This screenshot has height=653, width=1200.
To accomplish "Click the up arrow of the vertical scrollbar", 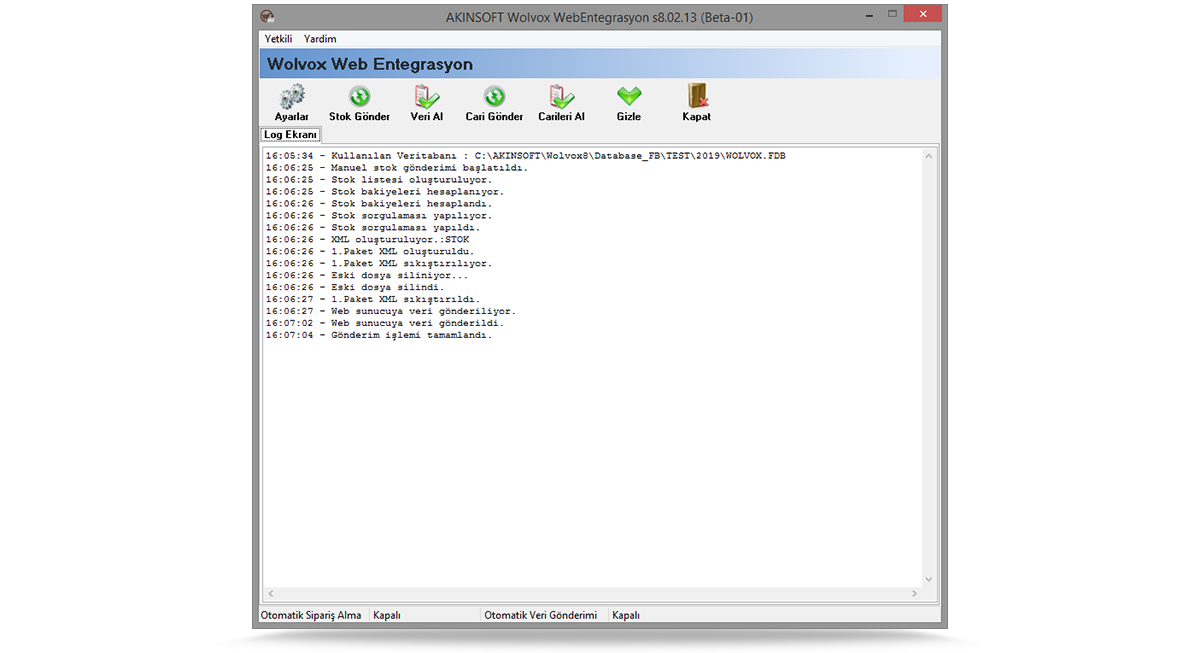I will [x=929, y=155].
